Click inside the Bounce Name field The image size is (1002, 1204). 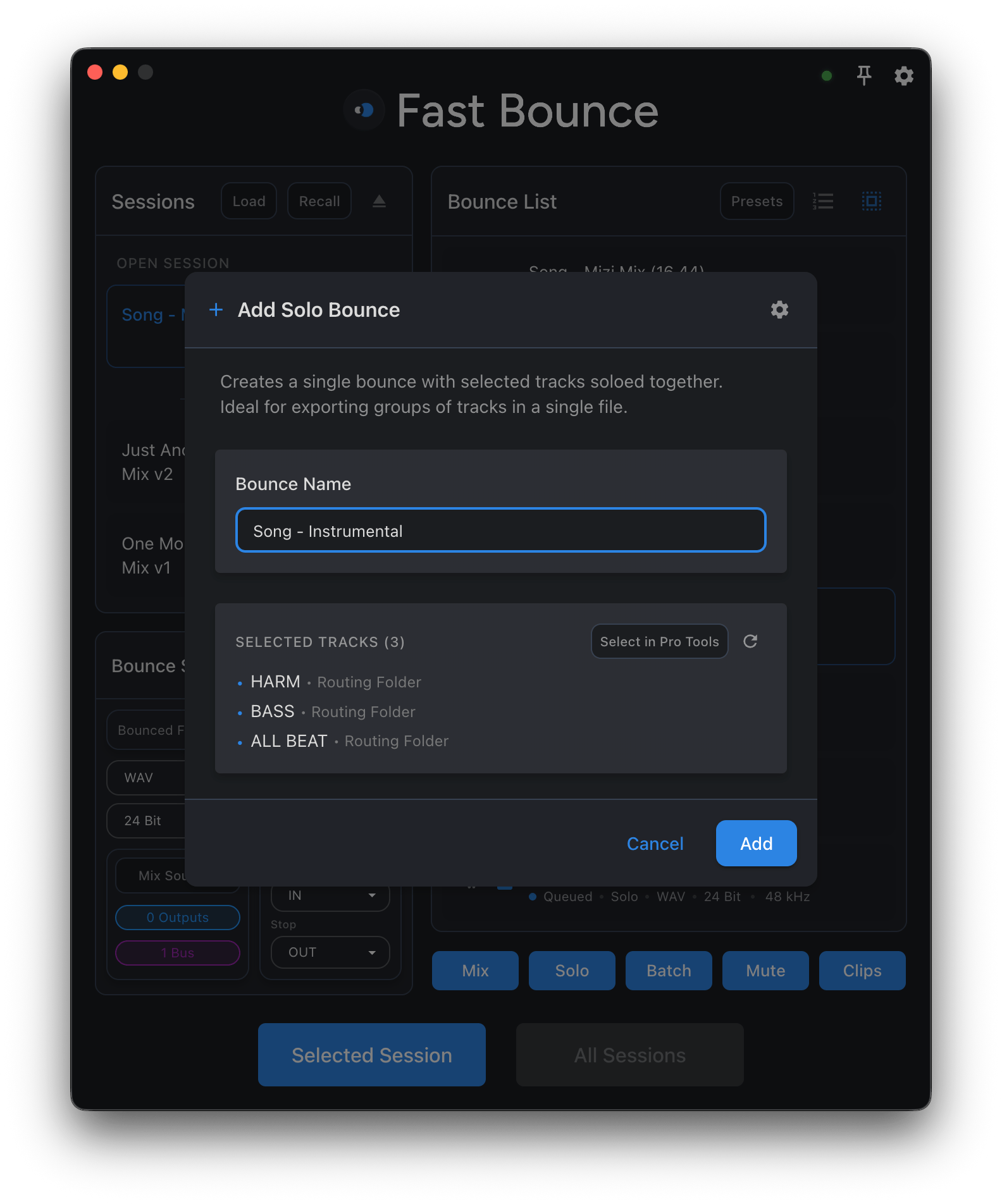coord(500,530)
